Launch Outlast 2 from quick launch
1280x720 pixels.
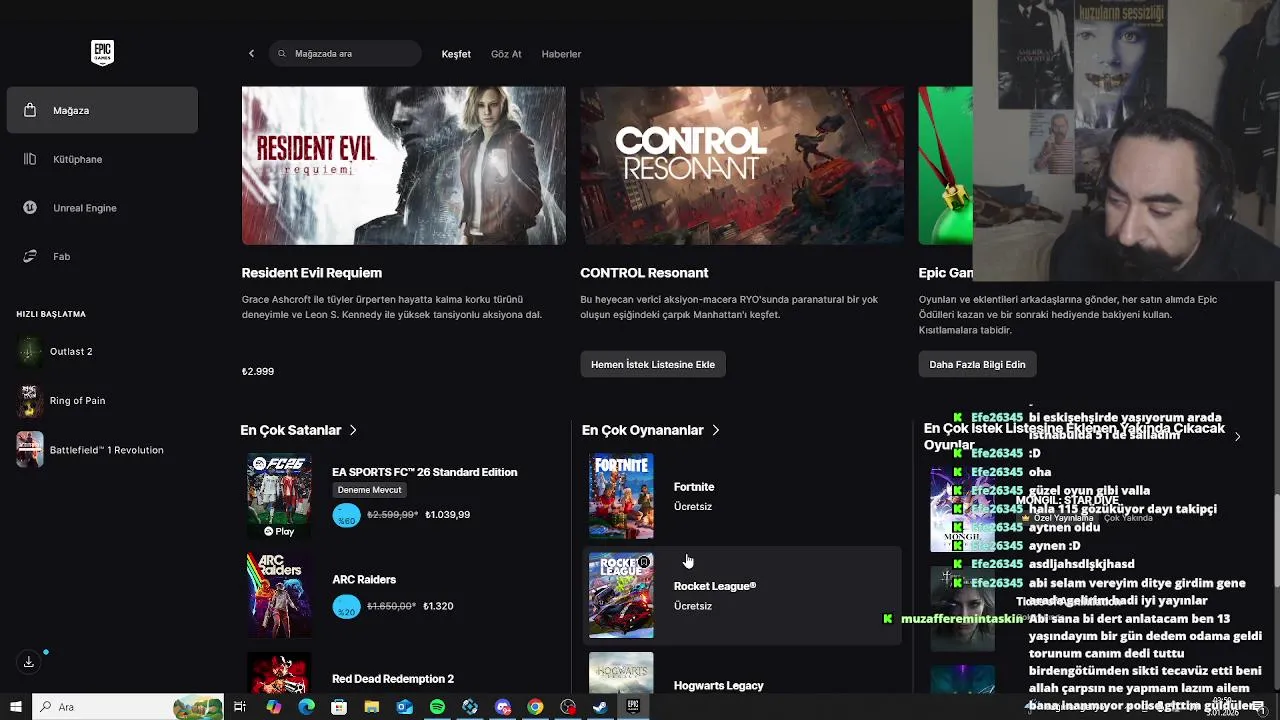click(x=102, y=351)
